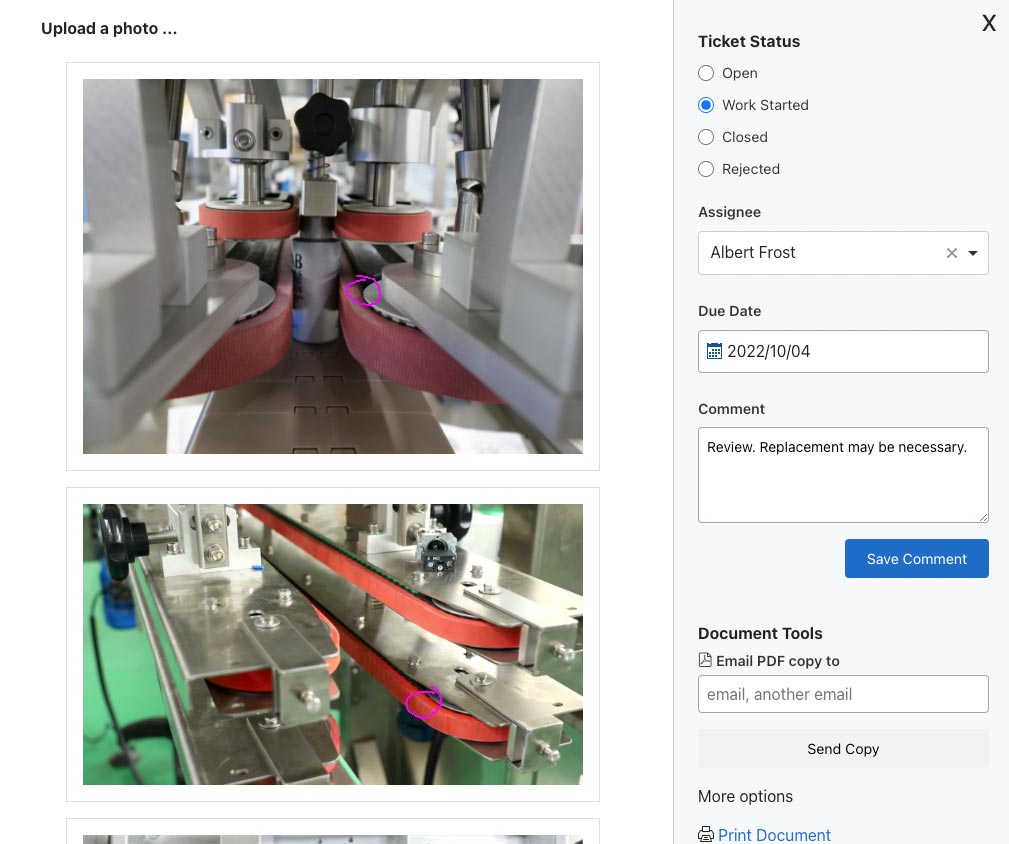The image size is (1009, 844).
Task: Click the PDF icon beside Email PDF copy
Action: [705, 660]
